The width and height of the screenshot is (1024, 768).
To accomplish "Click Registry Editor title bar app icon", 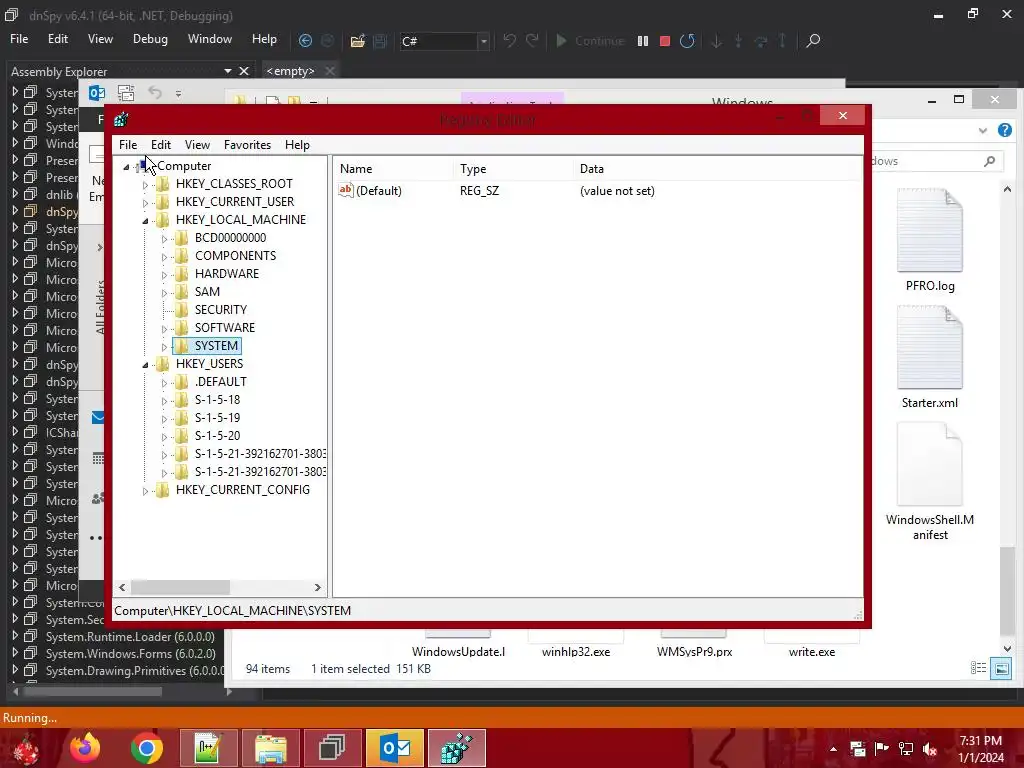I will (121, 120).
